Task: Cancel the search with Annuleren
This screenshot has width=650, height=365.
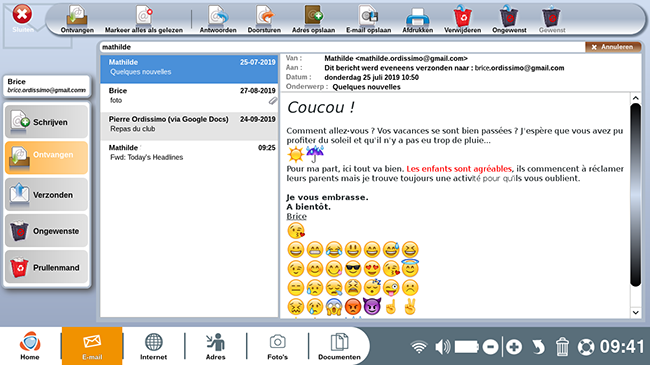Action: 613,47
